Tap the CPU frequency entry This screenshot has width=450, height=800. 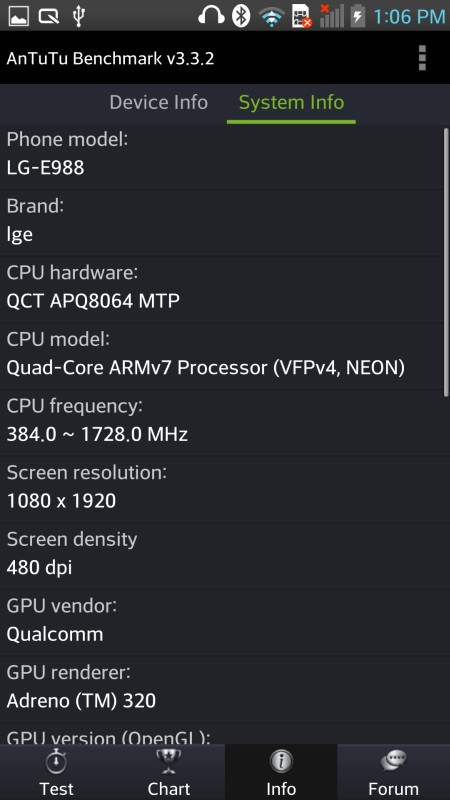coord(221,421)
